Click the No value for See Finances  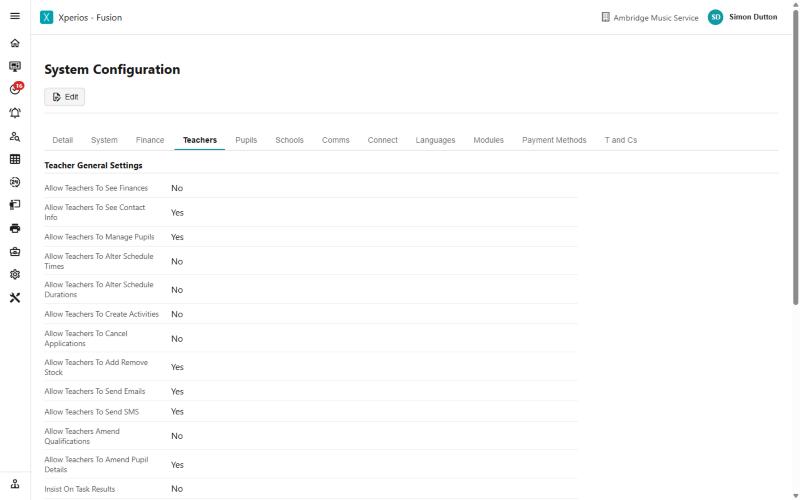pyautogui.click(x=177, y=188)
